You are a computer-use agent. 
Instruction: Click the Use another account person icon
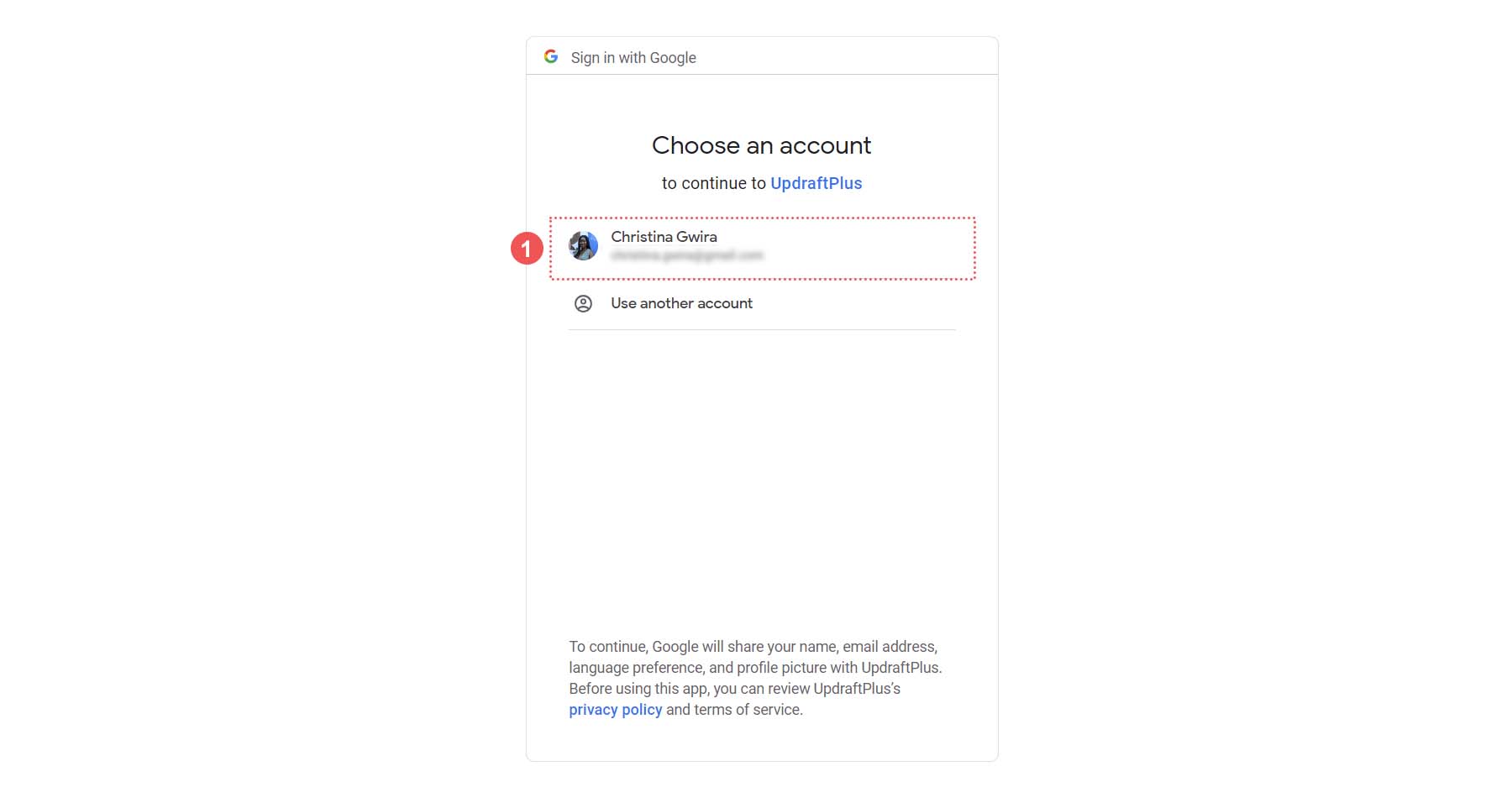(x=585, y=303)
